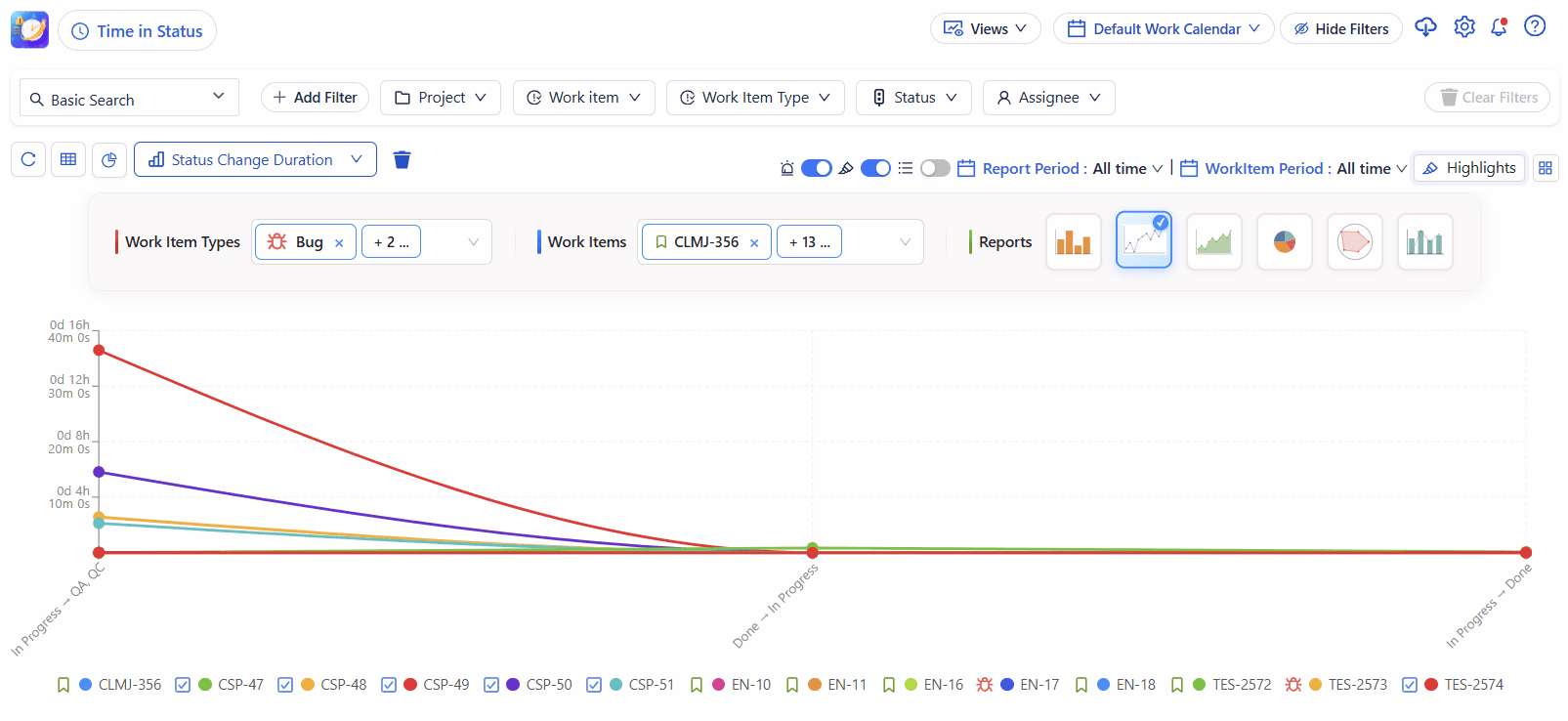This screenshot has width=1568, height=721.
Task: Click the purple data point on chart
Action: [99, 472]
